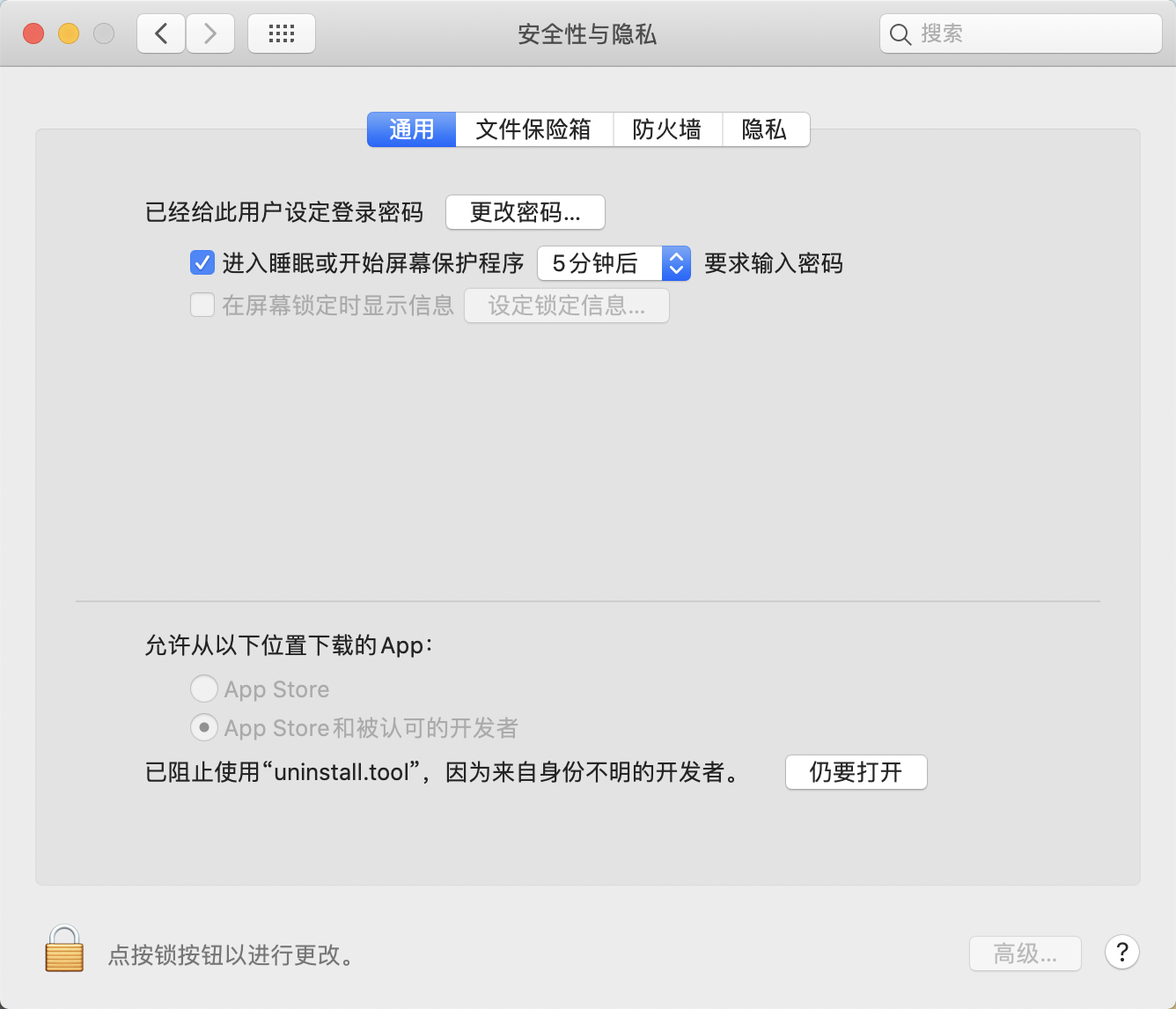Click inside the 搜索 search field

[1021, 34]
